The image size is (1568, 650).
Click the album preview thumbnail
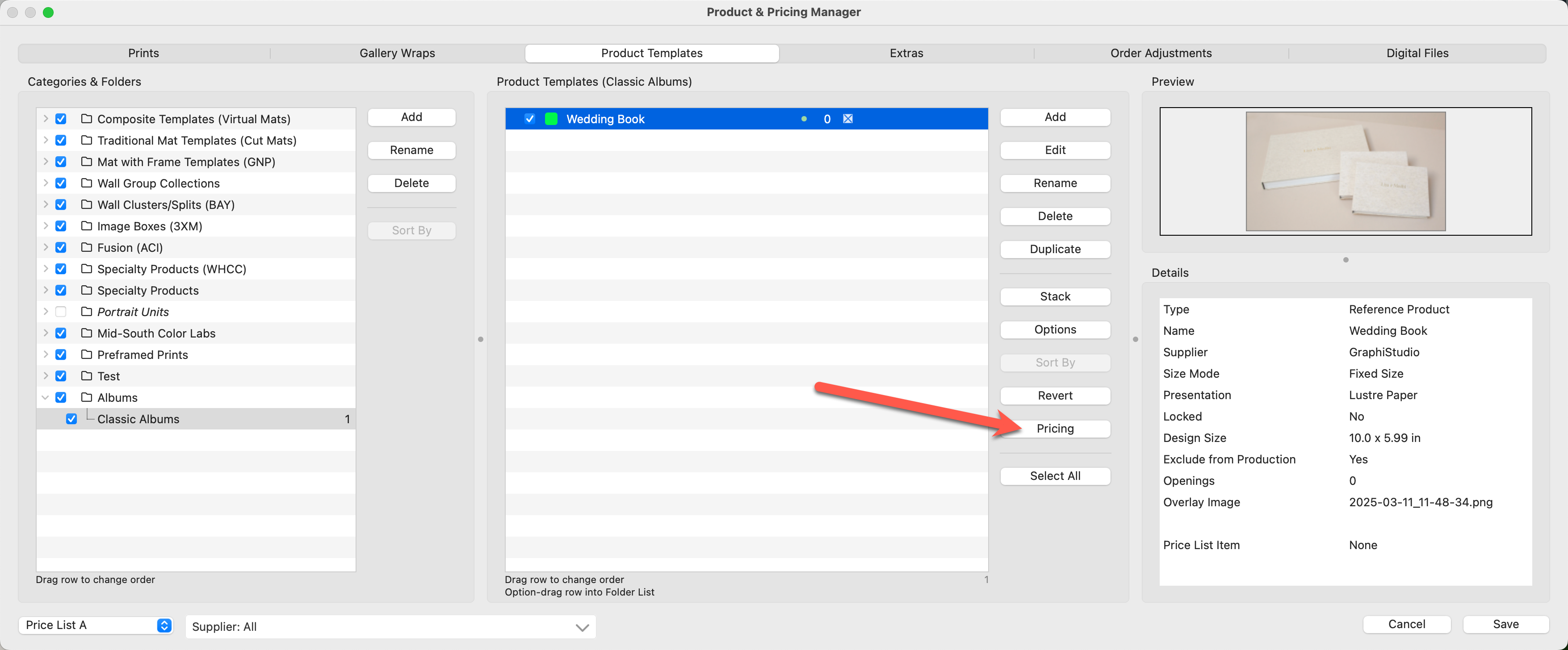tap(1345, 171)
